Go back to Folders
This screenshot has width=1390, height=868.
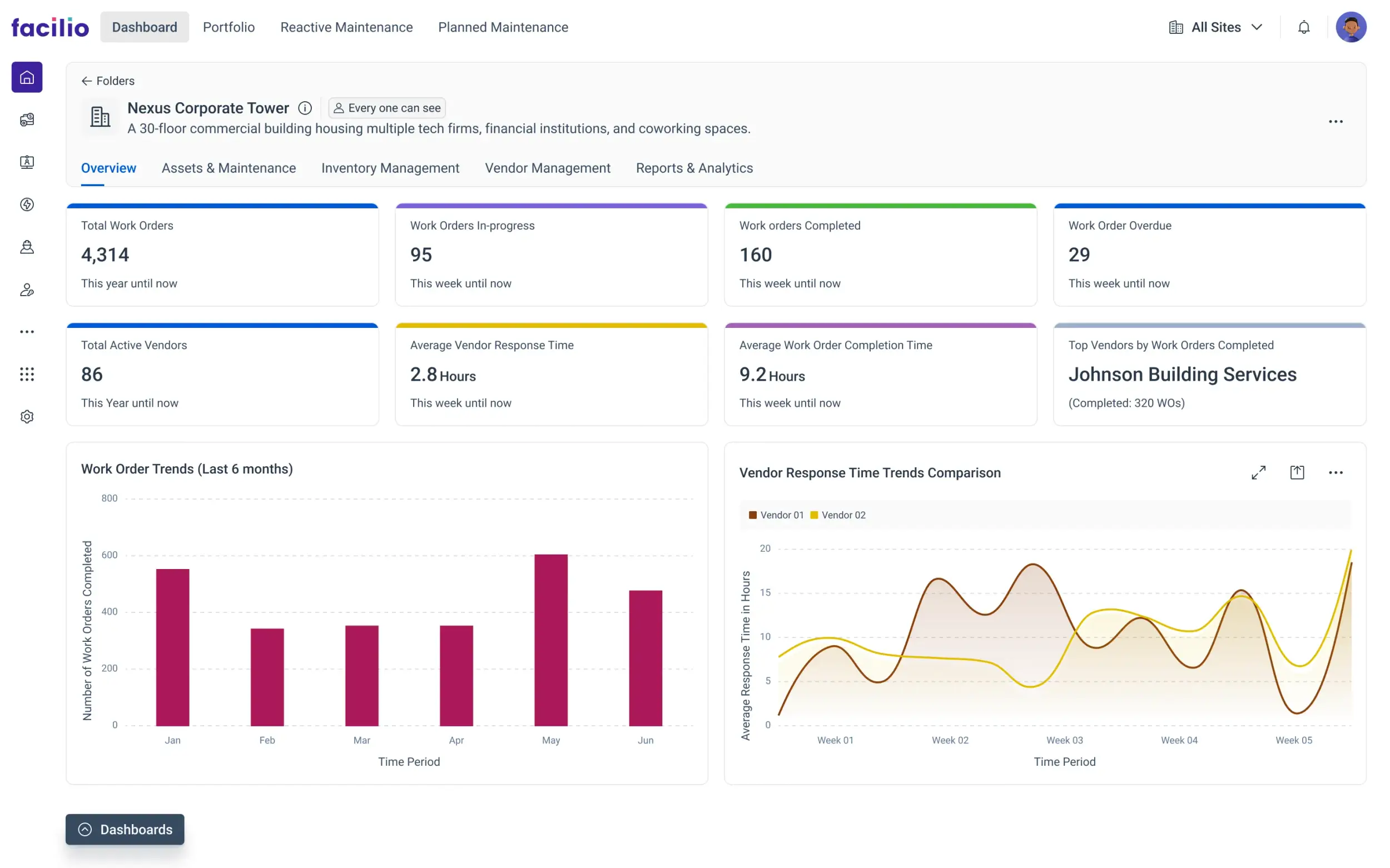point(108,81)
